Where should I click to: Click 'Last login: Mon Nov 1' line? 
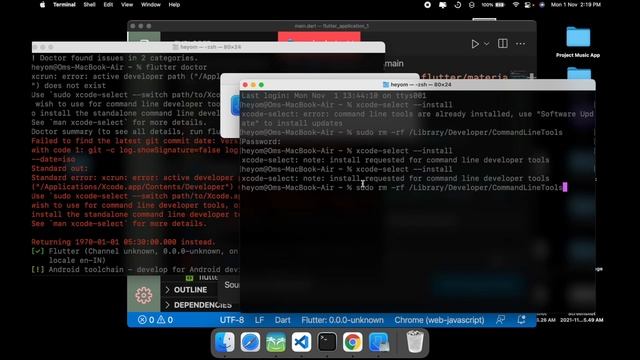pos(334,96)
